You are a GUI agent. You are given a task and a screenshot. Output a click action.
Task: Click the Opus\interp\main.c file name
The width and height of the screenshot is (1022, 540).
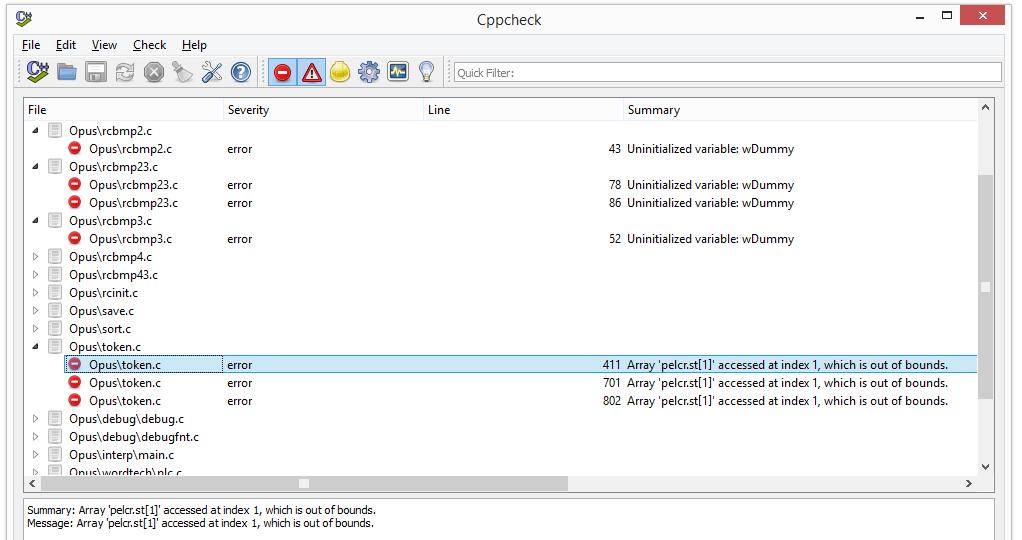point(121,455)
